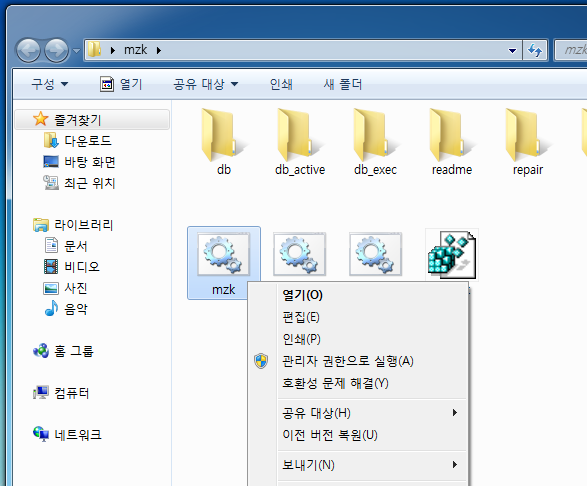Click the 문서 document icon
Screen dimensions: 587x486
51,245
